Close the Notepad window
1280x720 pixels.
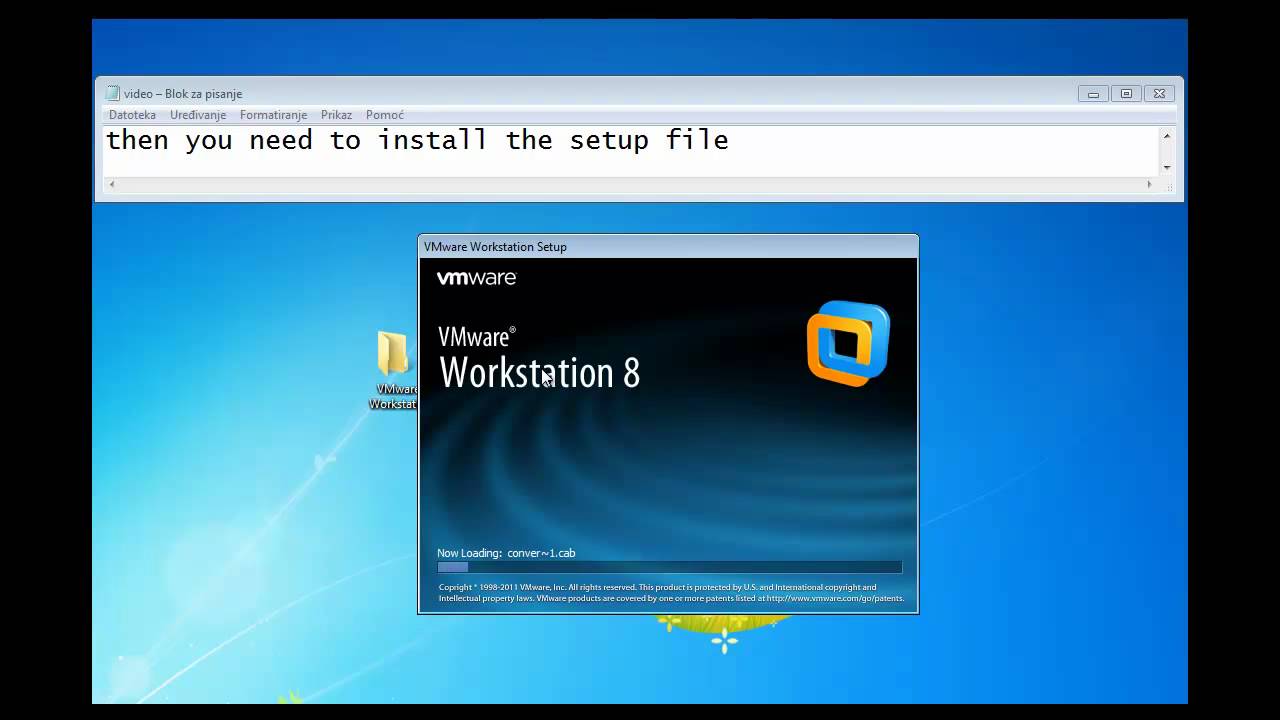pos(1159,94)
